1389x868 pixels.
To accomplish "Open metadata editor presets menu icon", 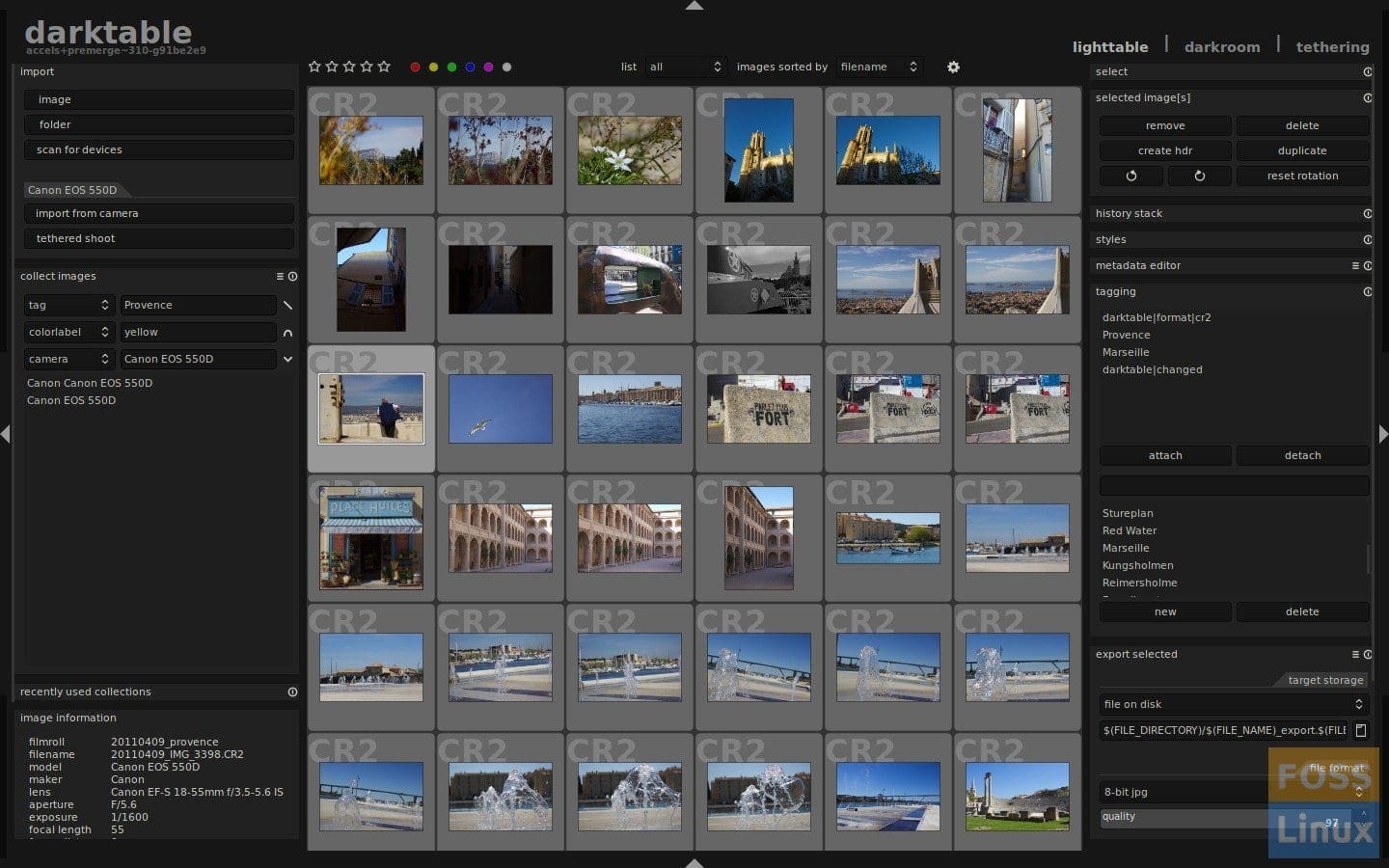I will point(1355,265).
